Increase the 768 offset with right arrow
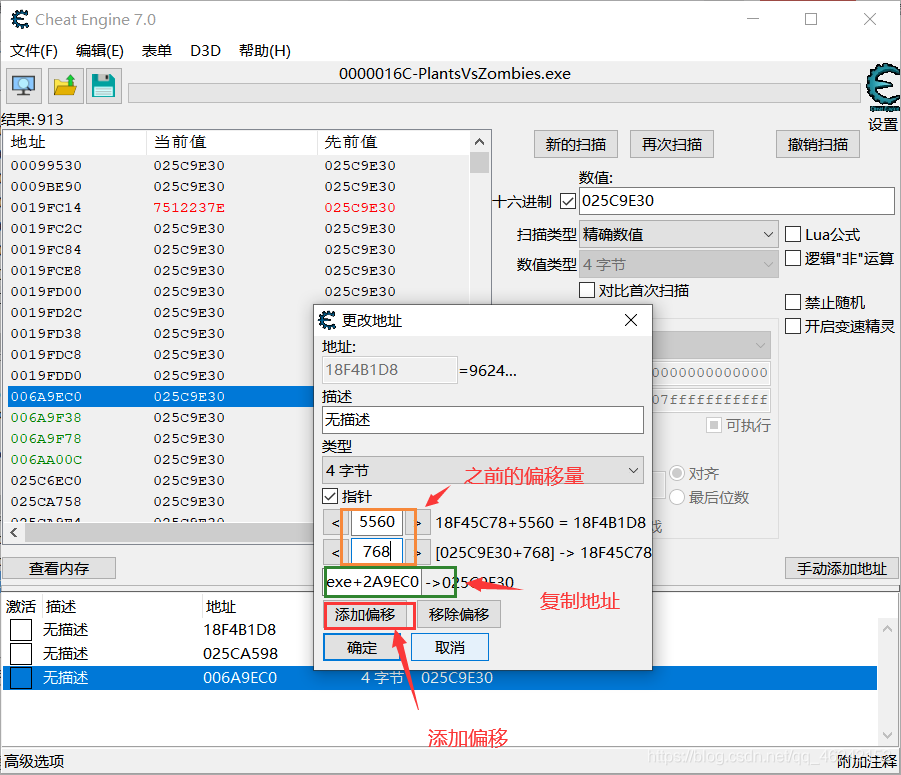901x775 pixels. (419, 553)
